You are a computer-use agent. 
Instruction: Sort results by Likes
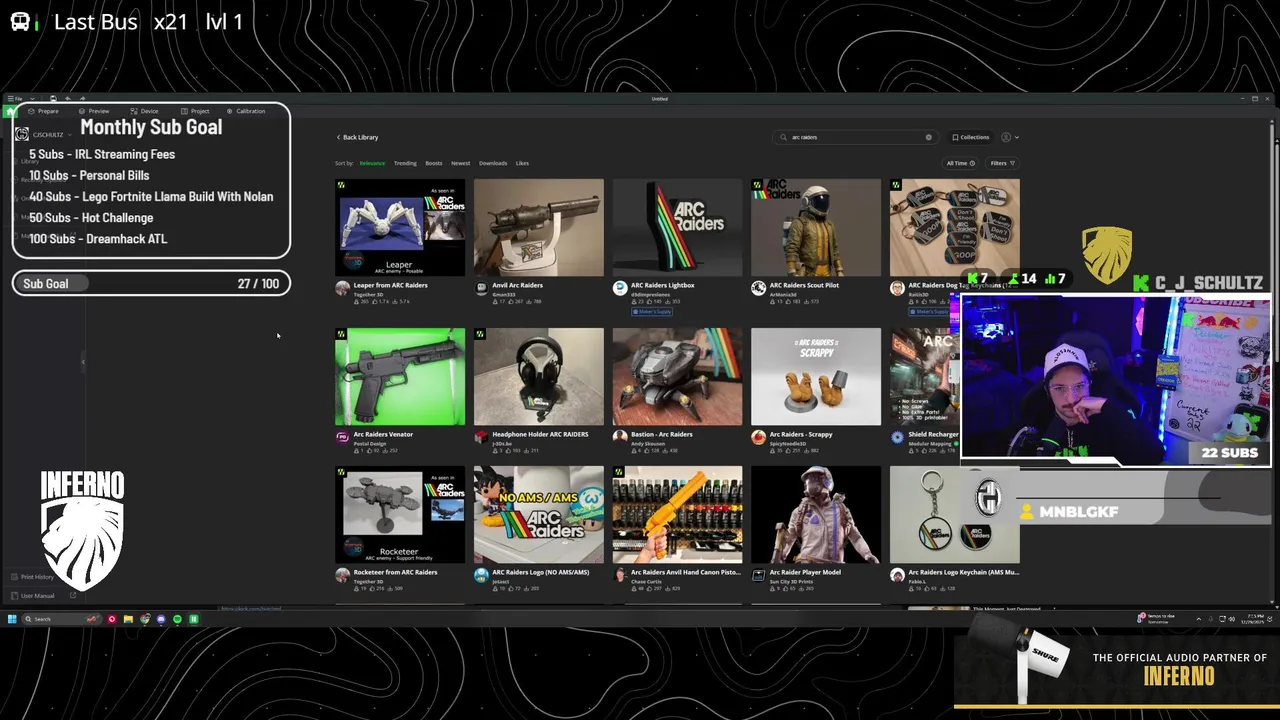pyautogui.click(x=522, y=163)
